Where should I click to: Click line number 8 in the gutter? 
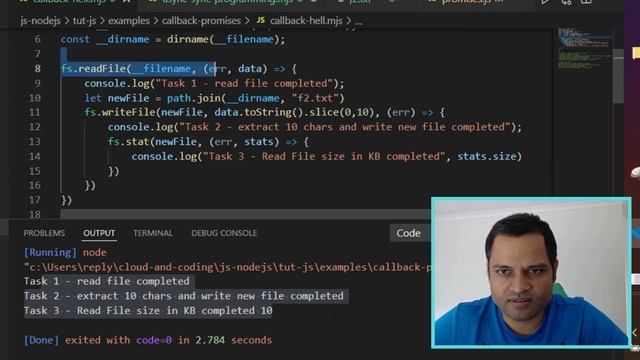point(37,69)
